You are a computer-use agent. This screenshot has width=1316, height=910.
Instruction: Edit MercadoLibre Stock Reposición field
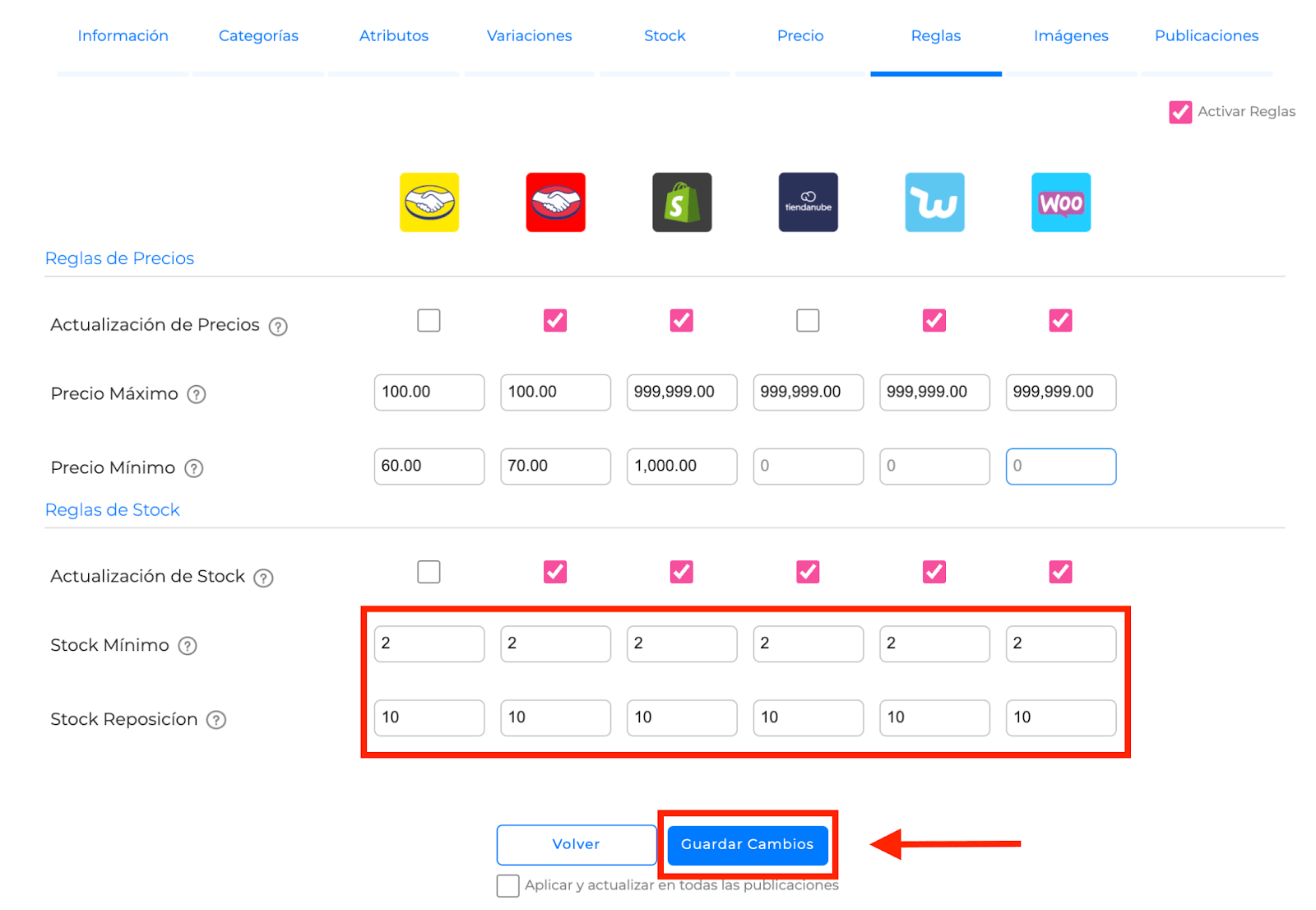tap(429, 718)
